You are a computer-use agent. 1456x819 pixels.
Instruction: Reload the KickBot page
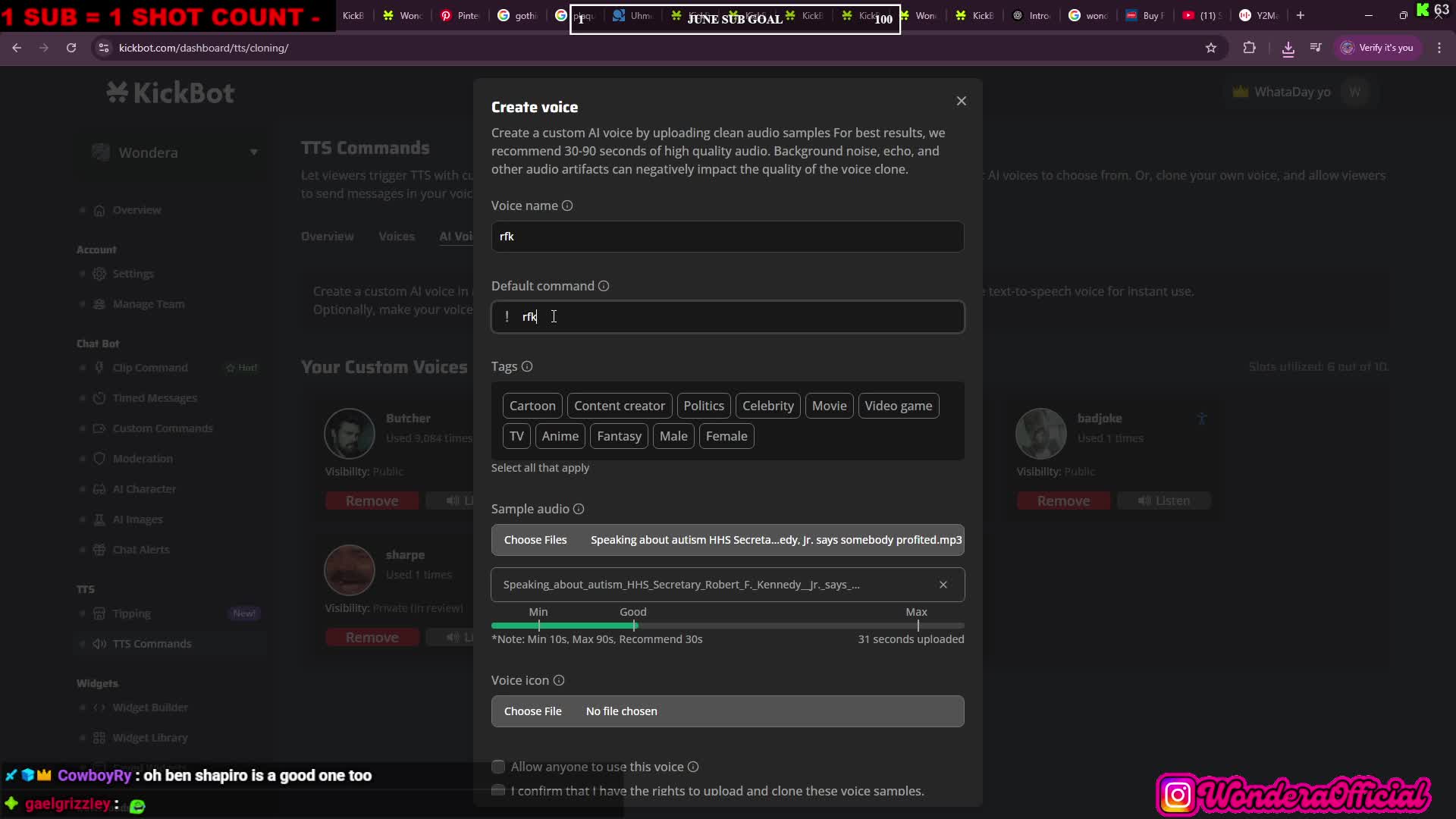tap(71, 48)
